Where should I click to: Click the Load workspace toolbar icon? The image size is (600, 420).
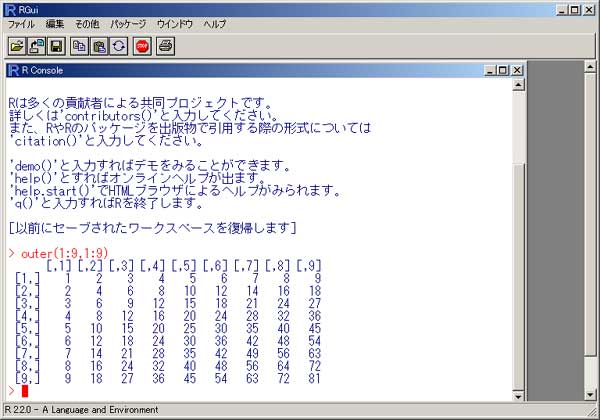37,46
